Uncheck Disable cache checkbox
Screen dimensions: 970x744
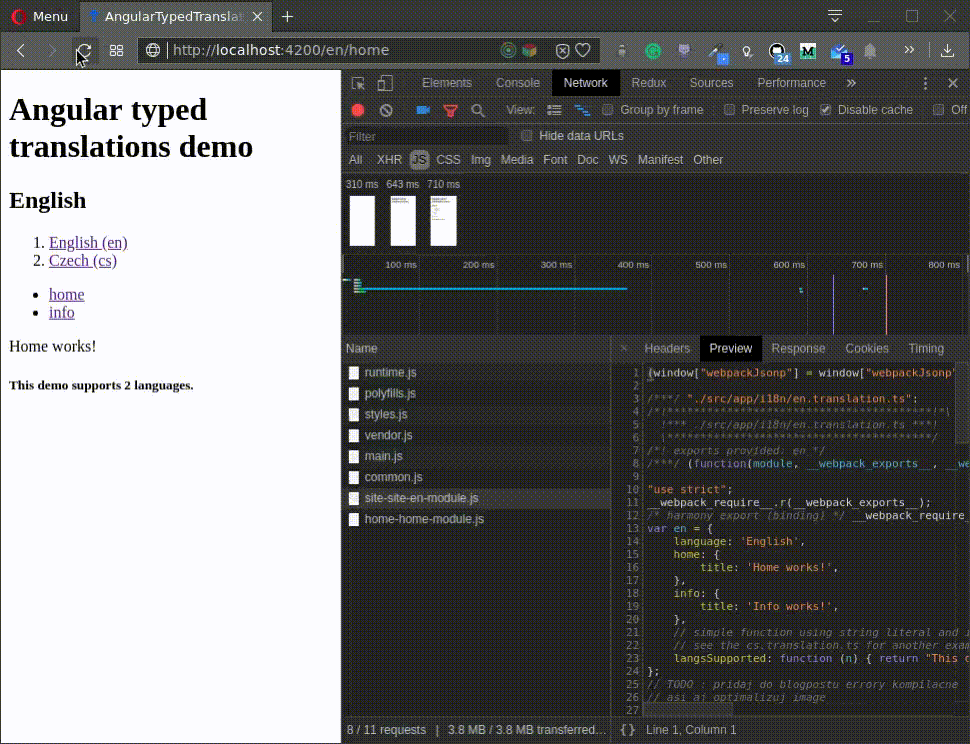click(x=825, y=110)
